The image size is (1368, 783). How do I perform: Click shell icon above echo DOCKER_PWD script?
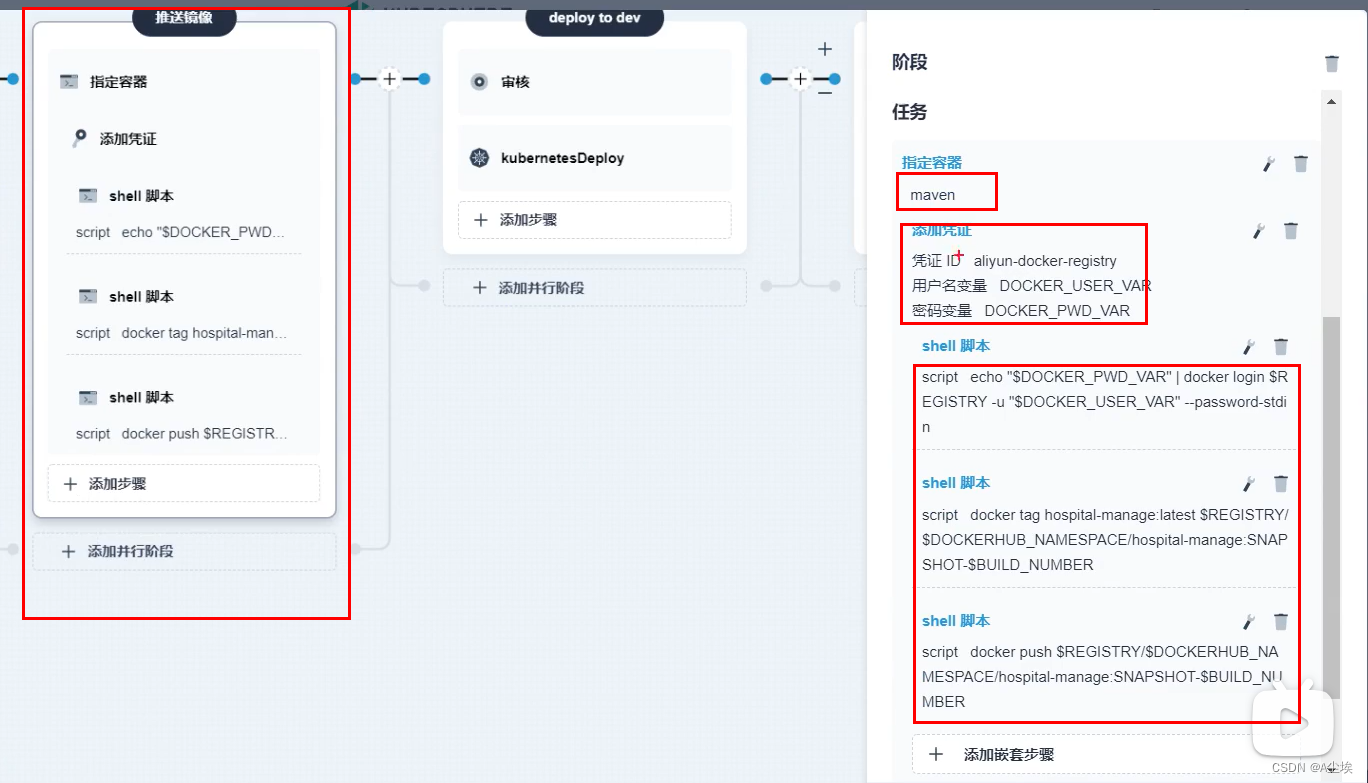point(88,196)
